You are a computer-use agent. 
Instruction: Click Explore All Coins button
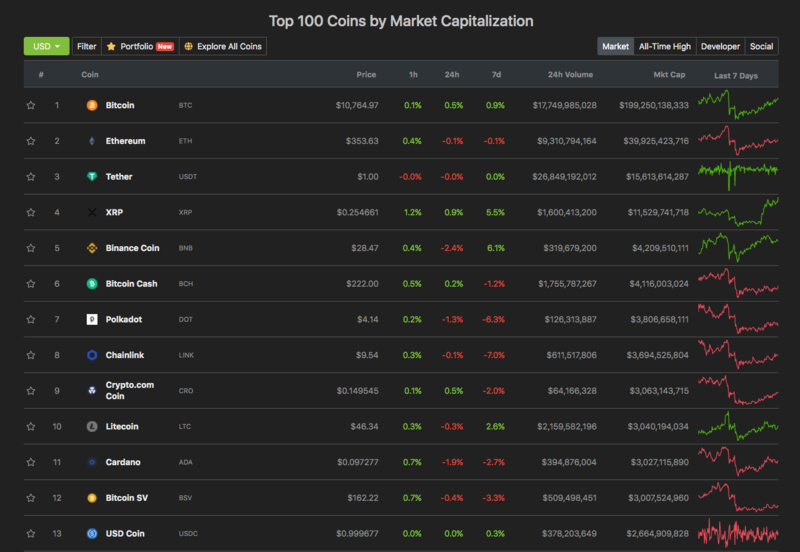pyautogui.click(x=223, y=46)
